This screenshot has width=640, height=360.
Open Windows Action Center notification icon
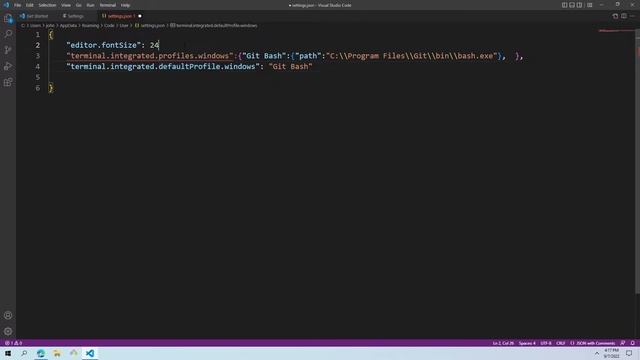(x=629, y=353)
